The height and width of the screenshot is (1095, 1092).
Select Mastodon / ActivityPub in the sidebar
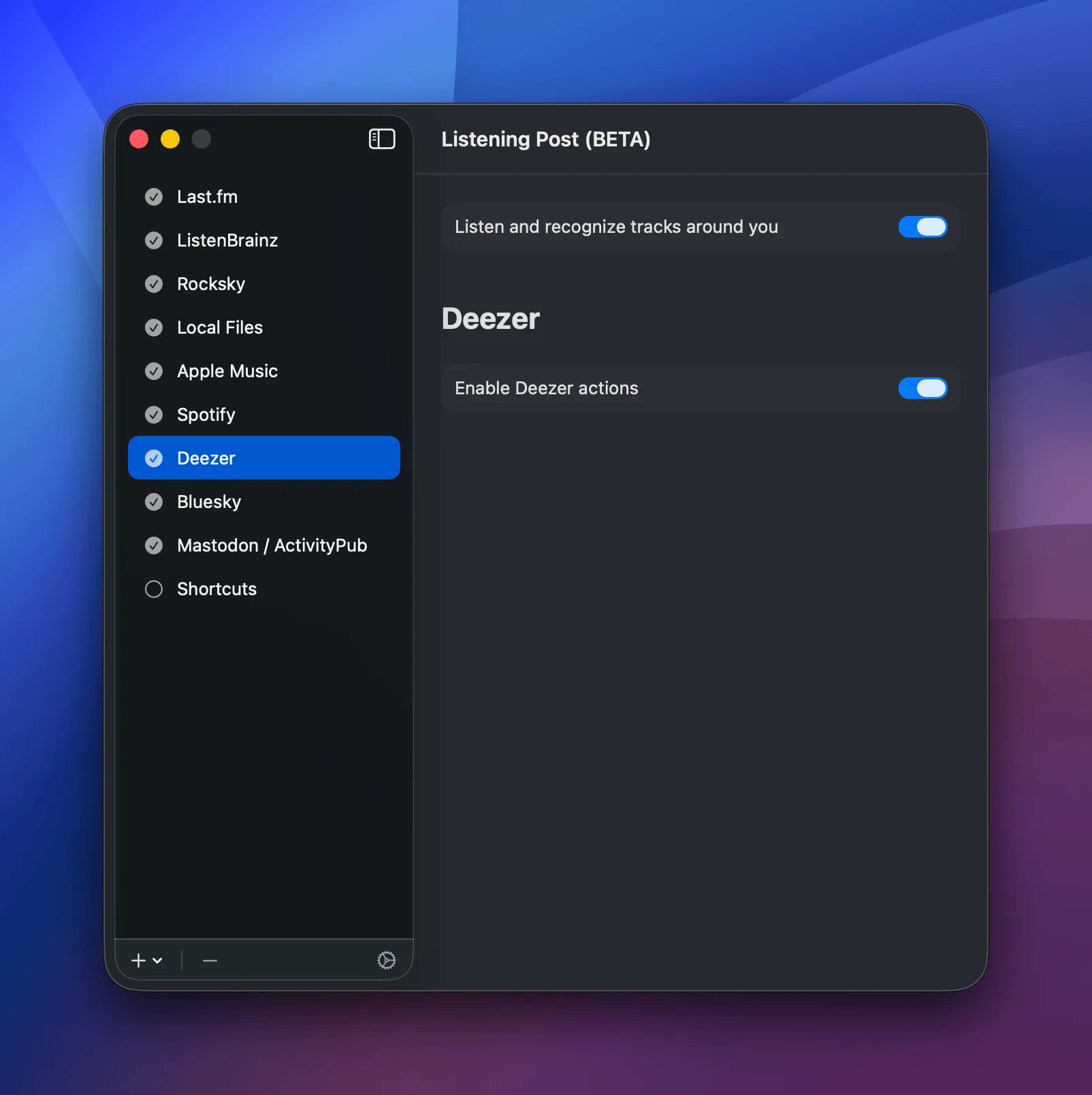(272, 545)
